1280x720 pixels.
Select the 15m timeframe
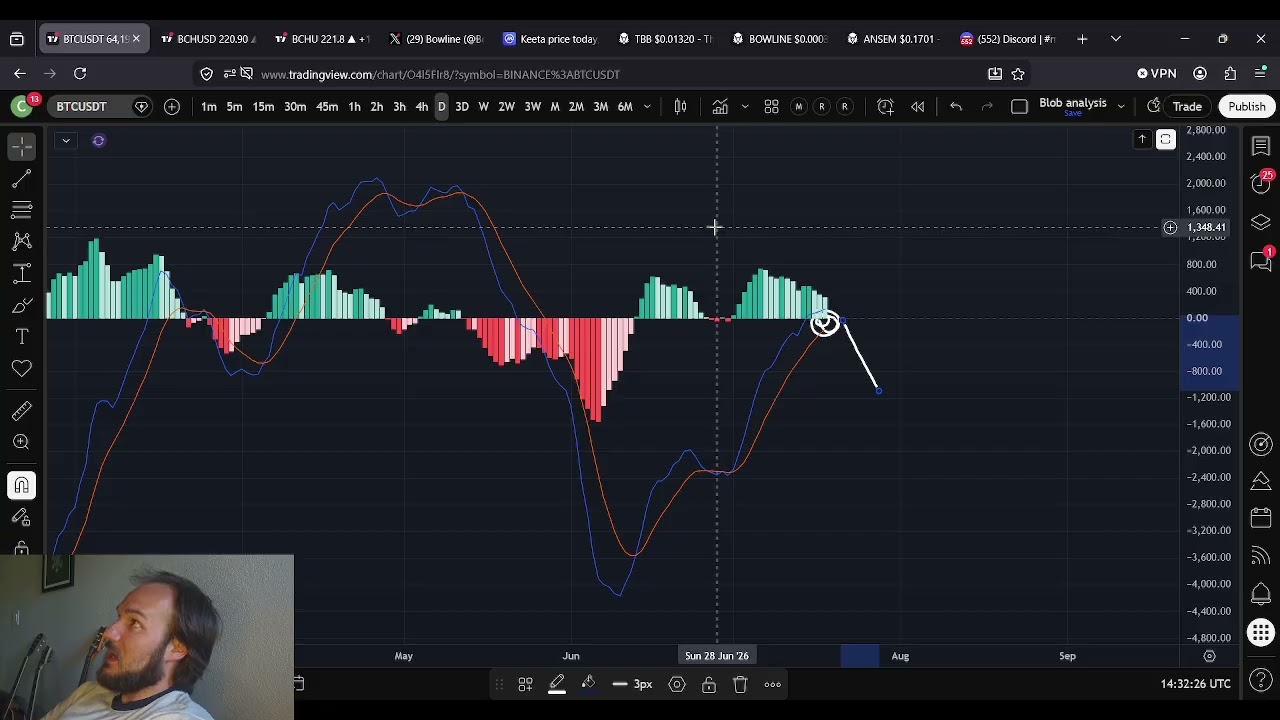coord(263,107)
